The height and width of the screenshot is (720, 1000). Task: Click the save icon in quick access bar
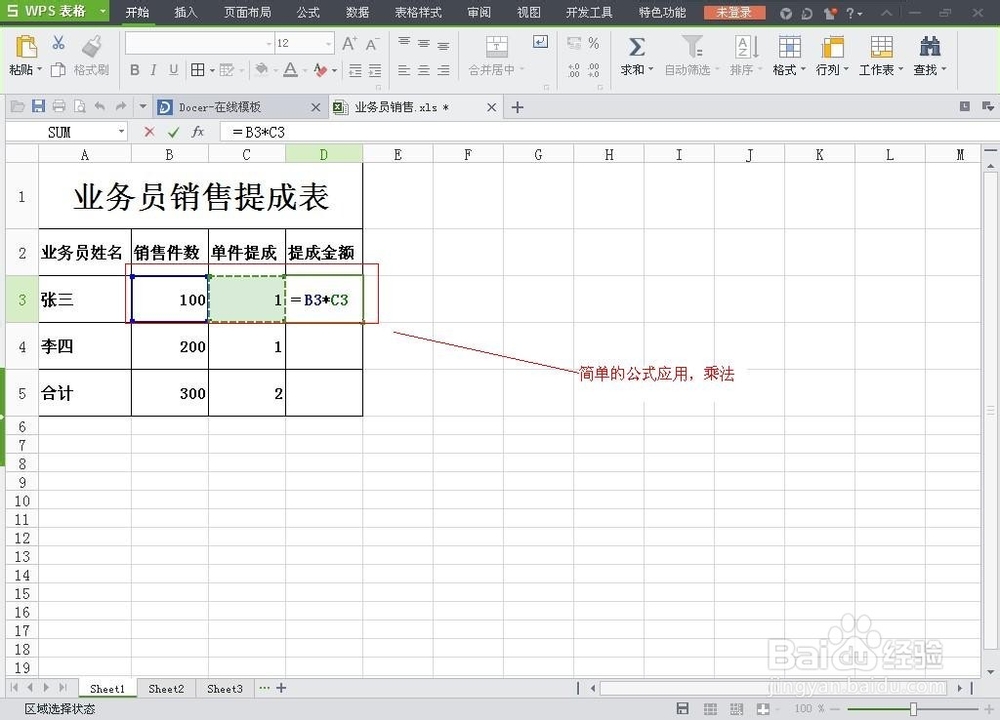point(38,107)
